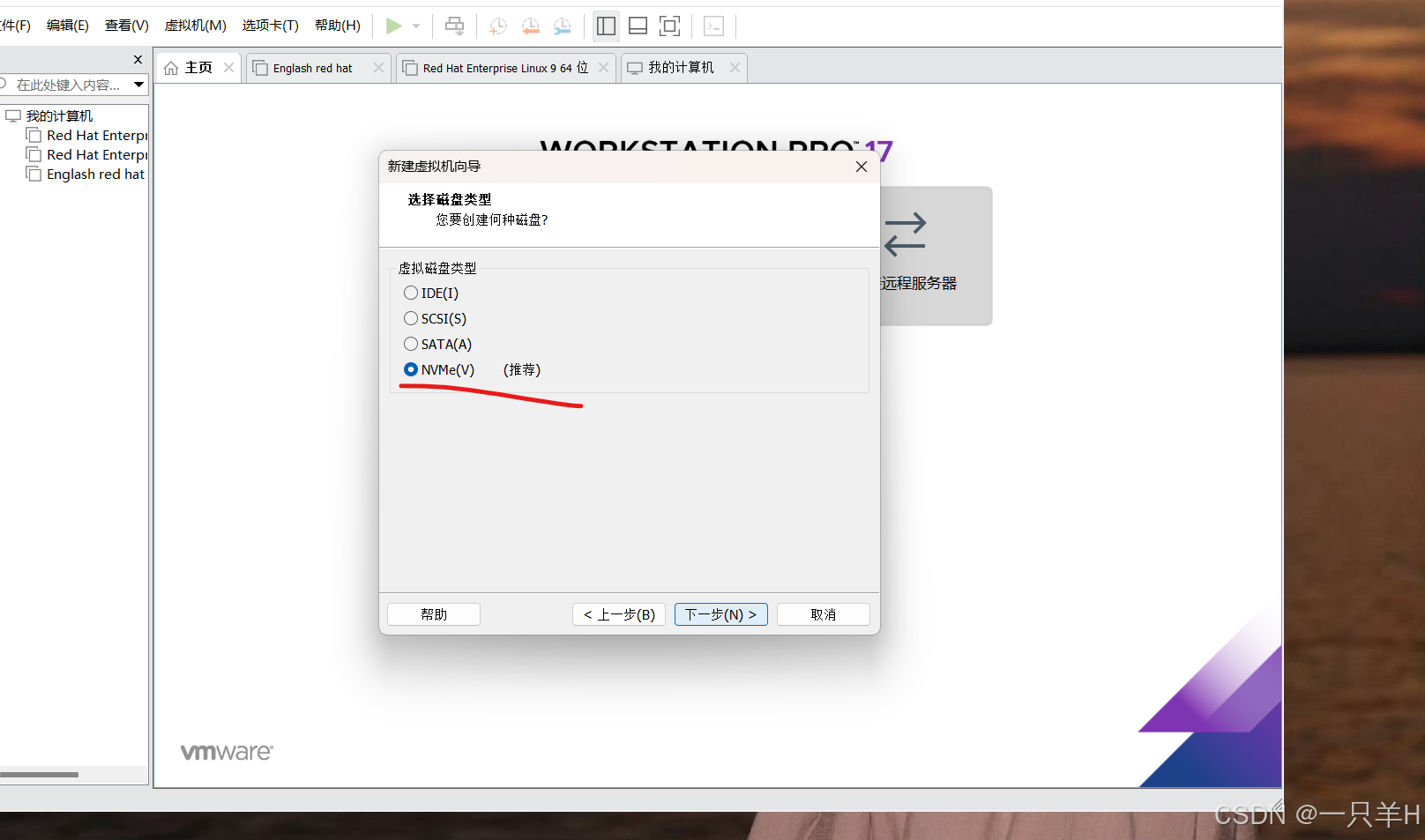This screenshot has width=1425, height=840.
Task: Select the SCSI(S) disk type radio button
Action: [x=411, y=318]
